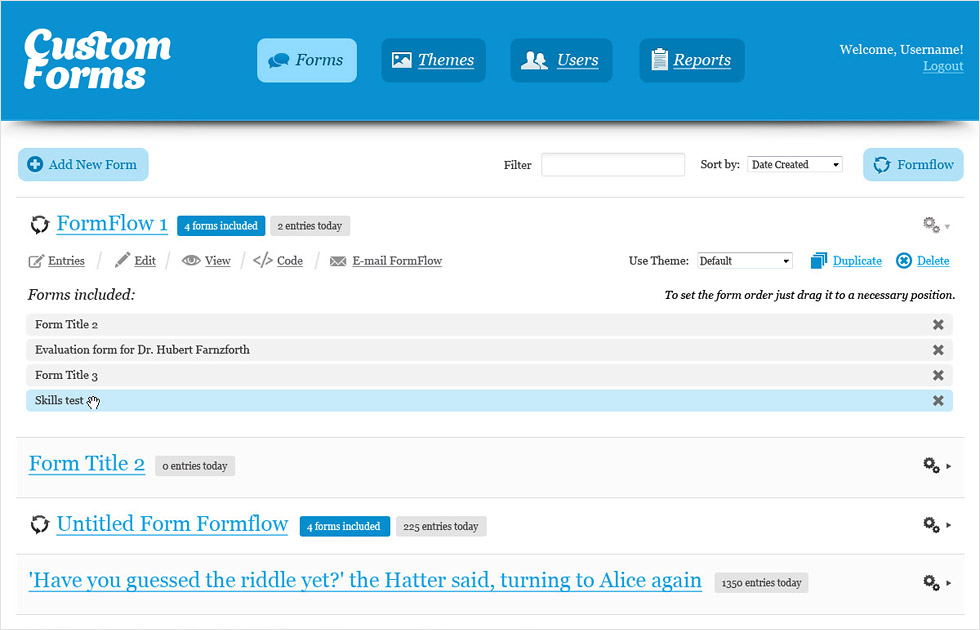Switch to the Themes tab
The image size is (980, 630).
(433, 60)
